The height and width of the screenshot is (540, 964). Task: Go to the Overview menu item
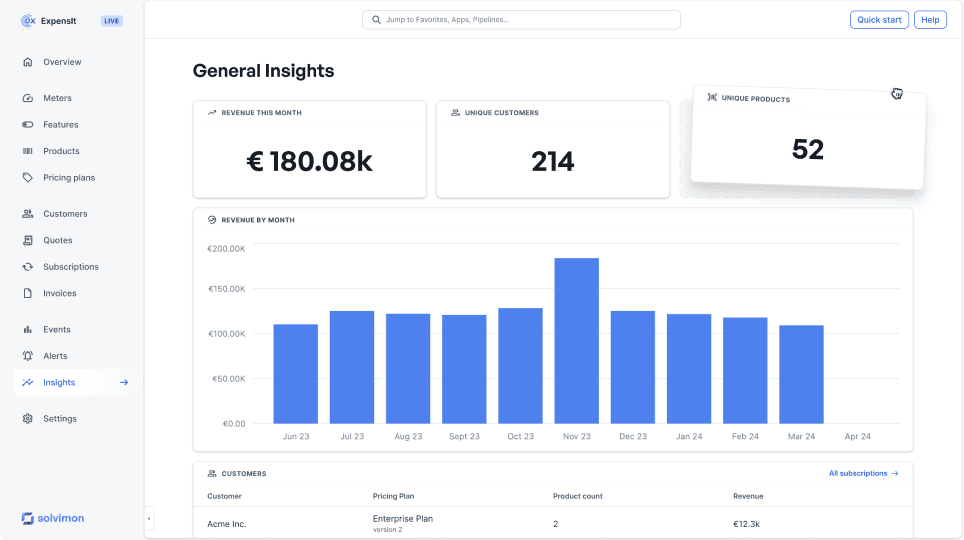click(x=62, y=62)
